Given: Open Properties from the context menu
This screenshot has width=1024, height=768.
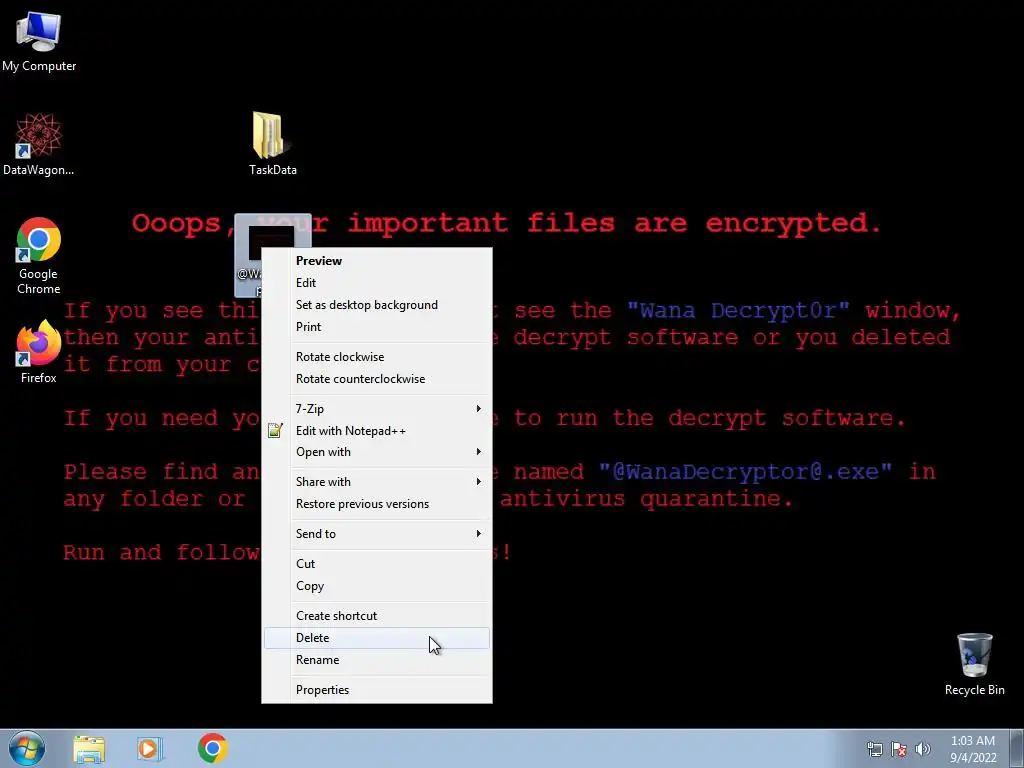Looking at the screenshot, I should point(377,690).
